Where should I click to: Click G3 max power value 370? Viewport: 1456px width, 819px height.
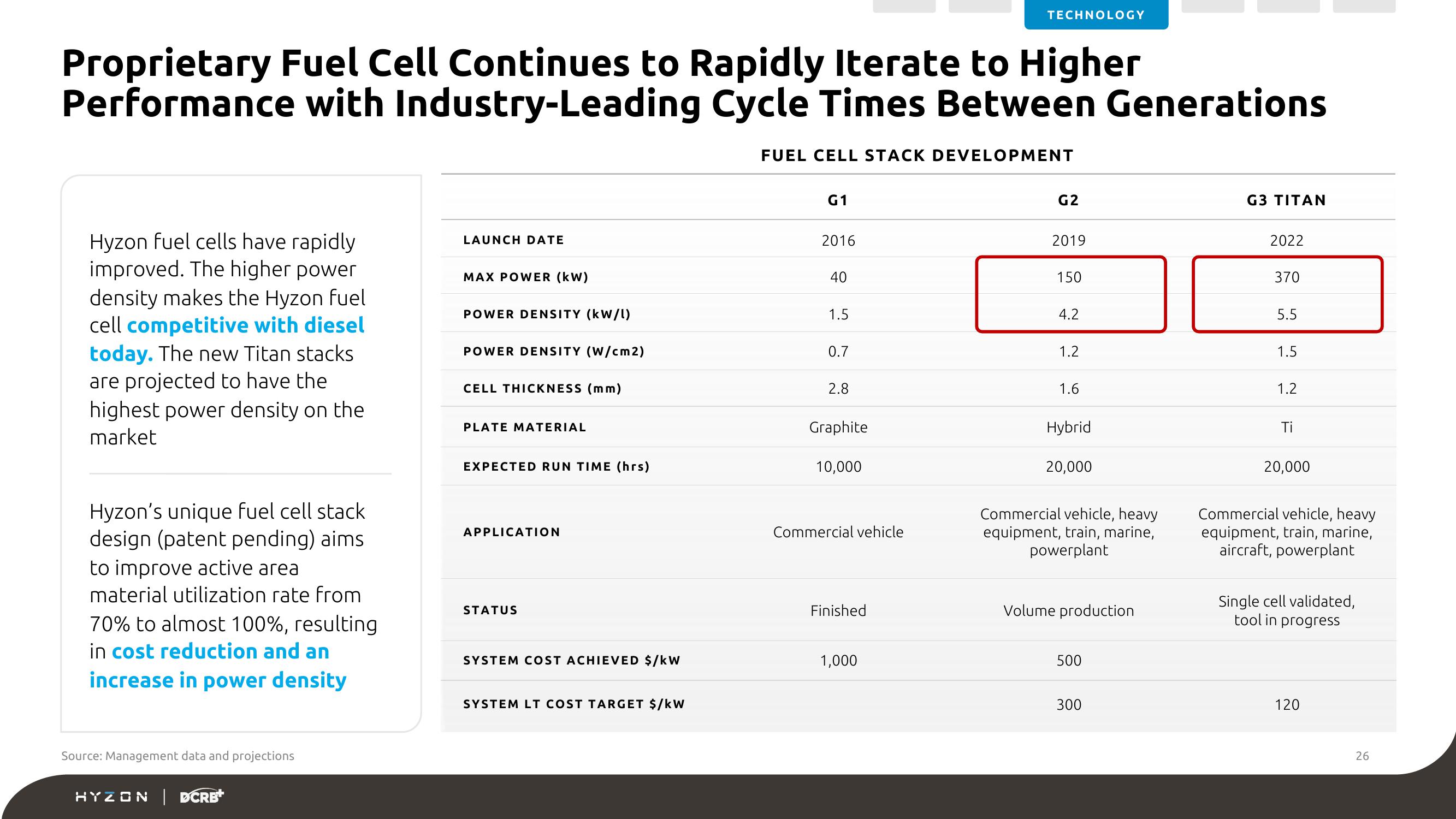(1287, 277)
